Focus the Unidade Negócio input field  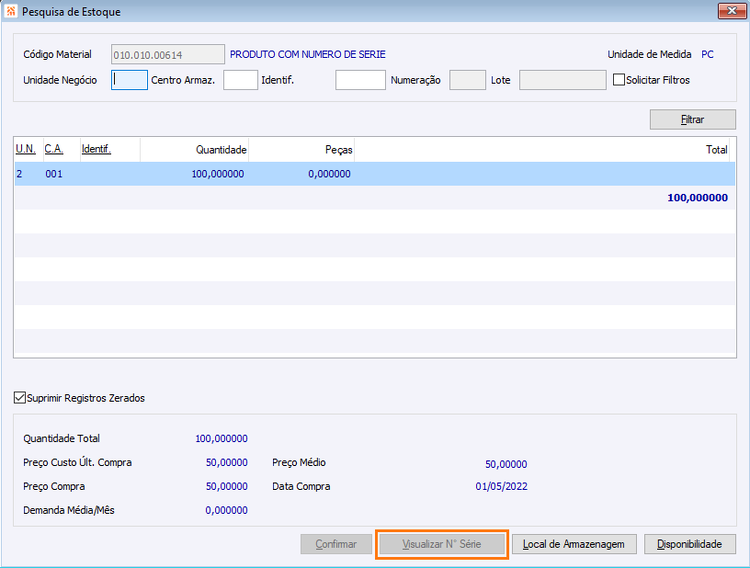coord(129,80)
